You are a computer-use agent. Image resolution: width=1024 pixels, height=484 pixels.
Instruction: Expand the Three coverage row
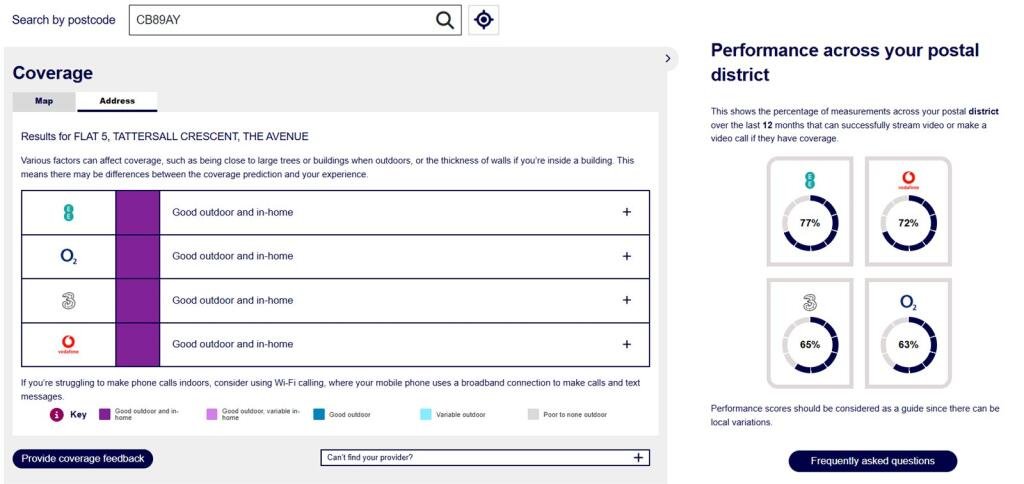coord(627,300)
